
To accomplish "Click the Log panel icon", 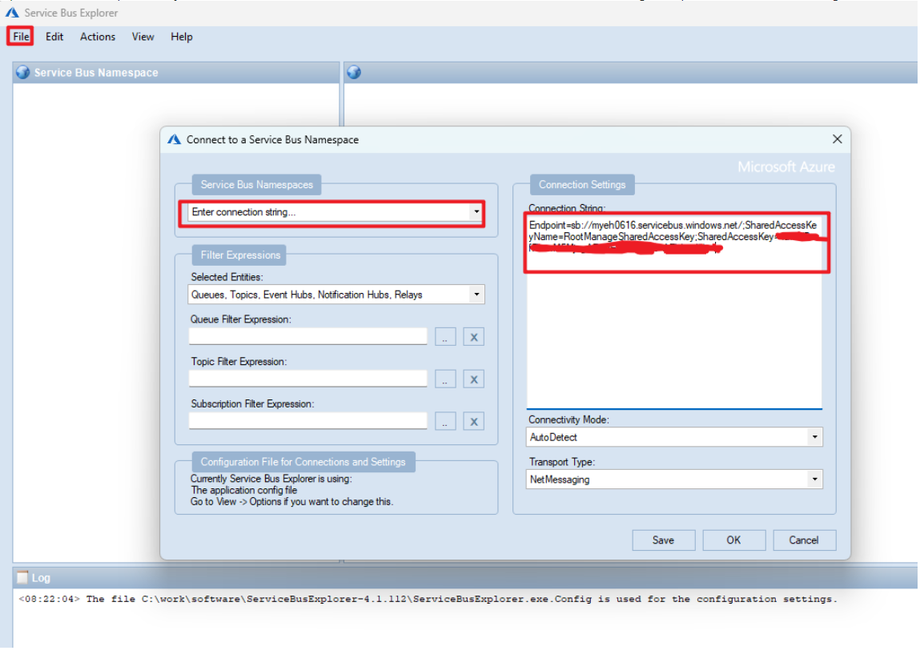I will point(22,577).
